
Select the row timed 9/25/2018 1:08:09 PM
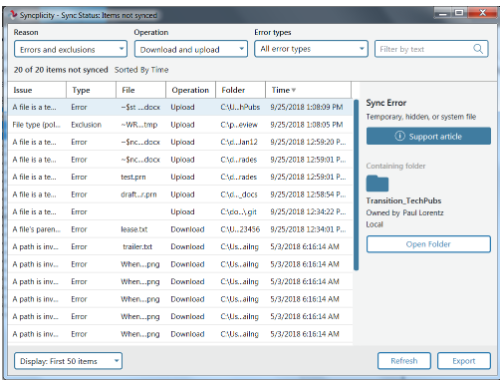(x=180, y=107)
